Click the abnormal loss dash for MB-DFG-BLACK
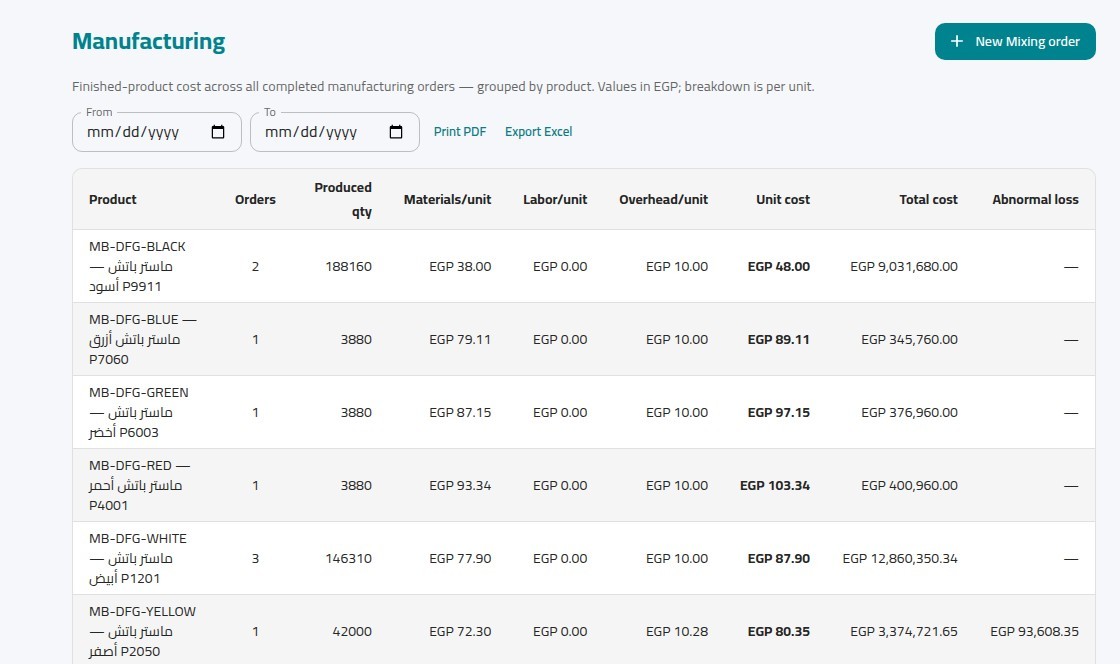Screen dimensions: 1120x664 (1071, 267)
